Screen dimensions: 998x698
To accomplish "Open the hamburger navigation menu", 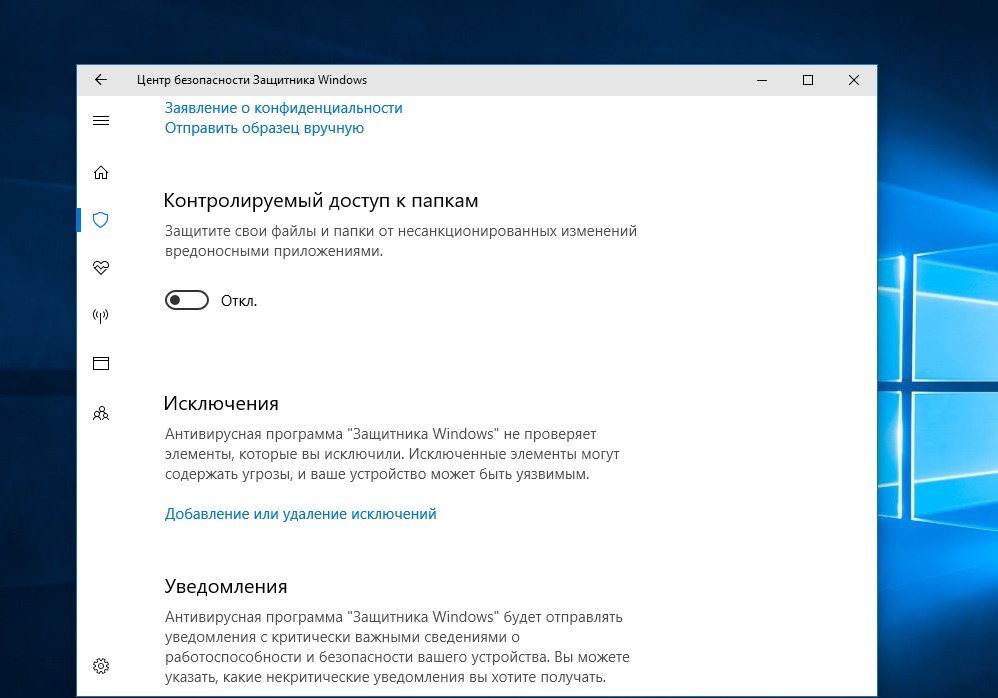I will (101, 121).
